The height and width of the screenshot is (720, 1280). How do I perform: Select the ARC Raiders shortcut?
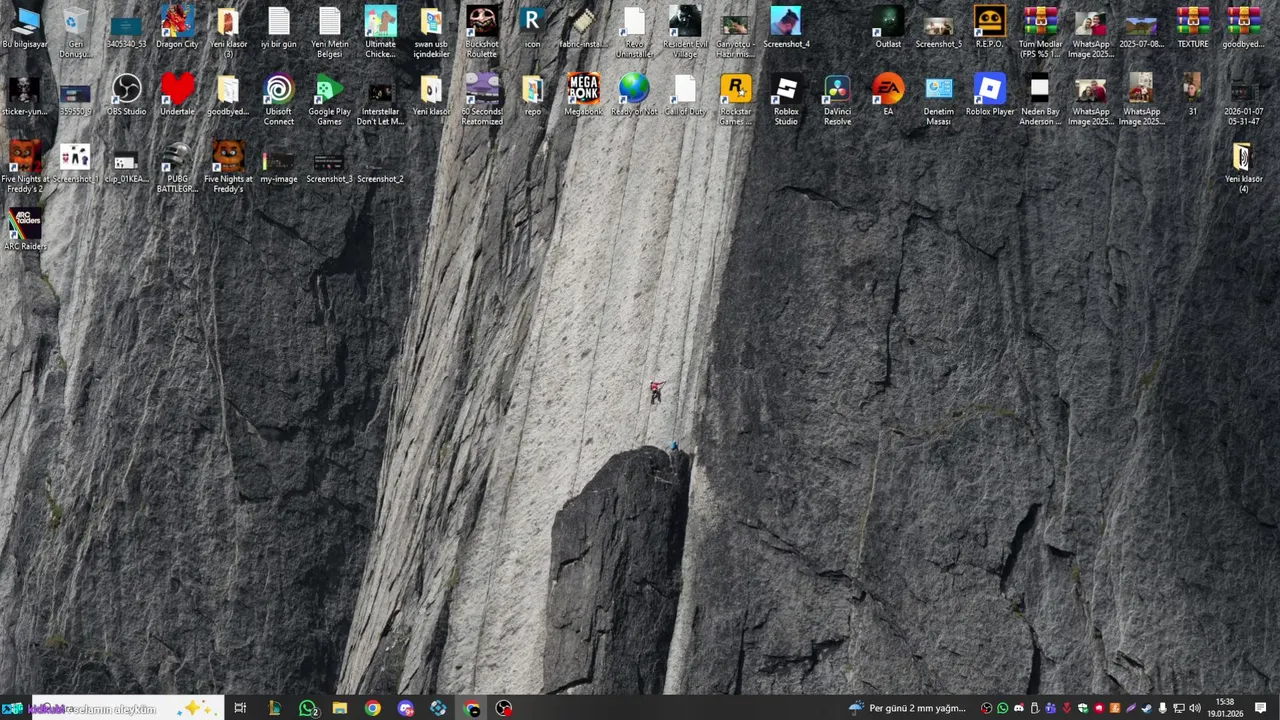click(x=25, y=230)
